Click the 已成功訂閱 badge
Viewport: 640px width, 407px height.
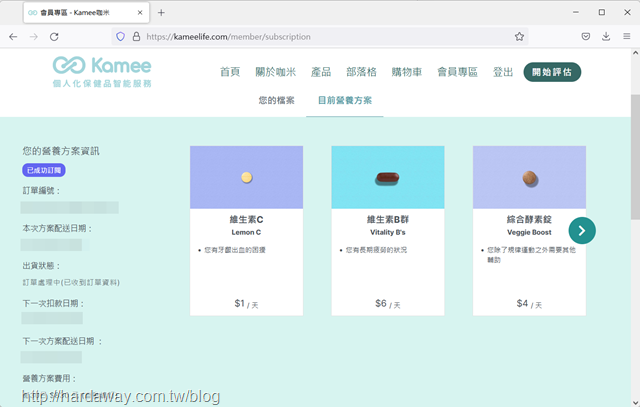[x=44, y=170]
